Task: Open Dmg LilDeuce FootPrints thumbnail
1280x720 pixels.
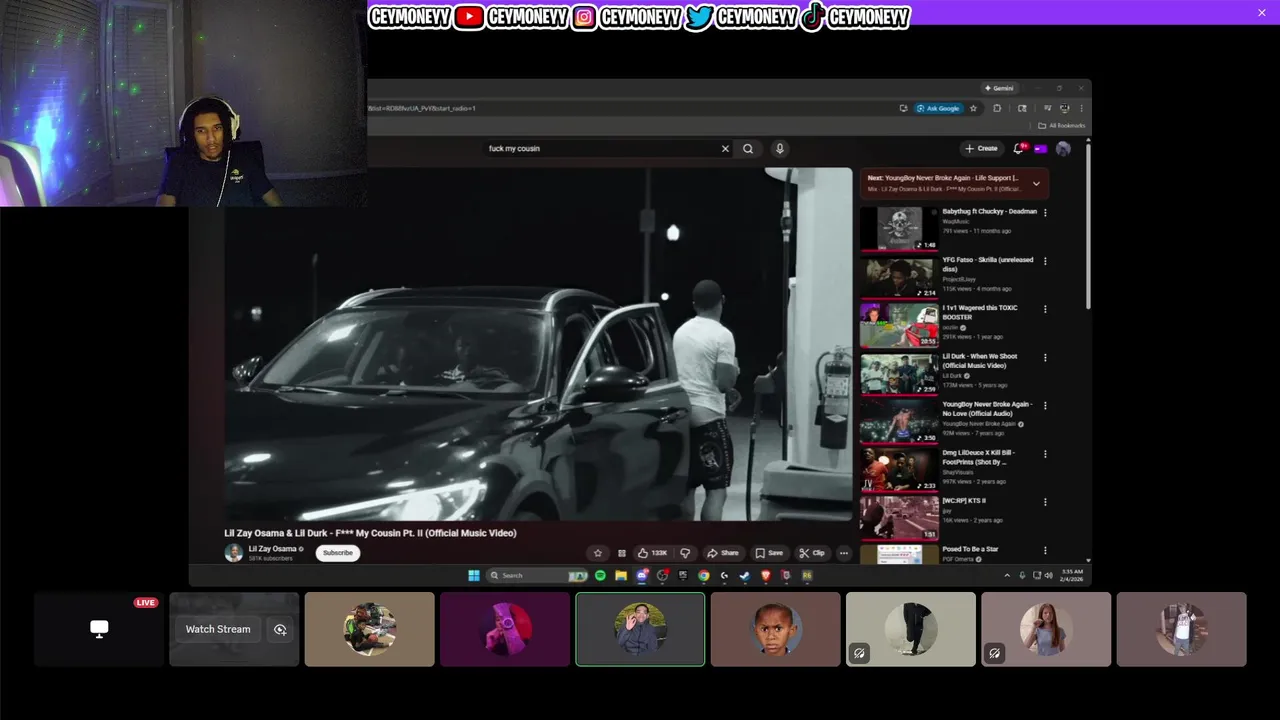Action: (x=899, y=470)
